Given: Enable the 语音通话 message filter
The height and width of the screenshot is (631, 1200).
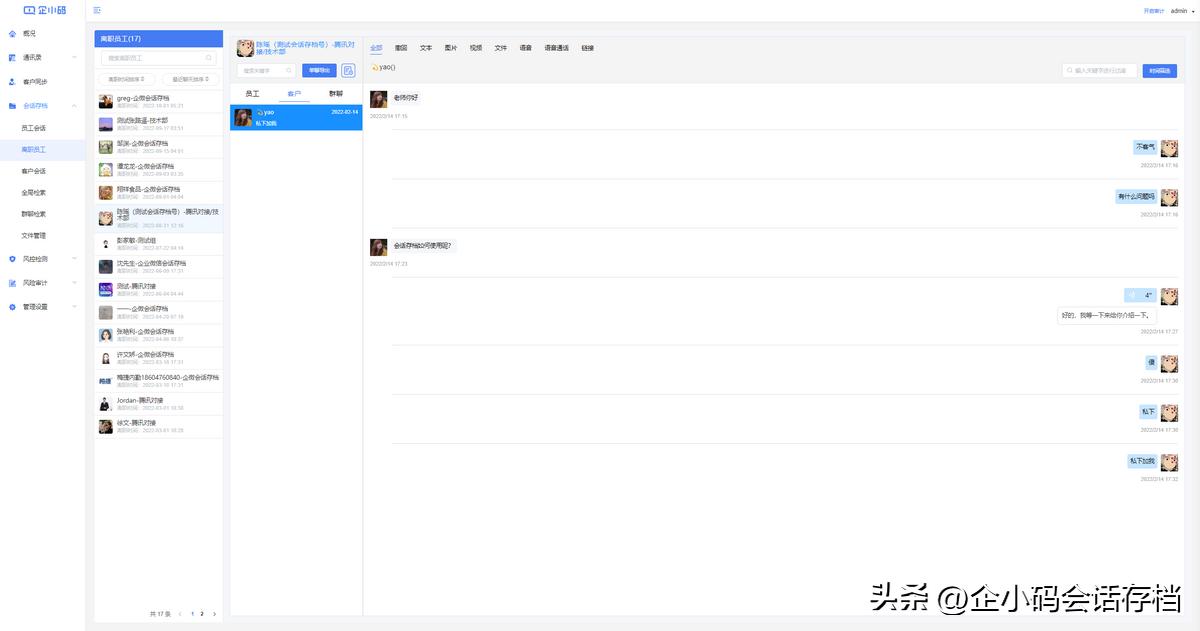Looking at the screenshot, I should pyautogui.click(x=558, y=47).
